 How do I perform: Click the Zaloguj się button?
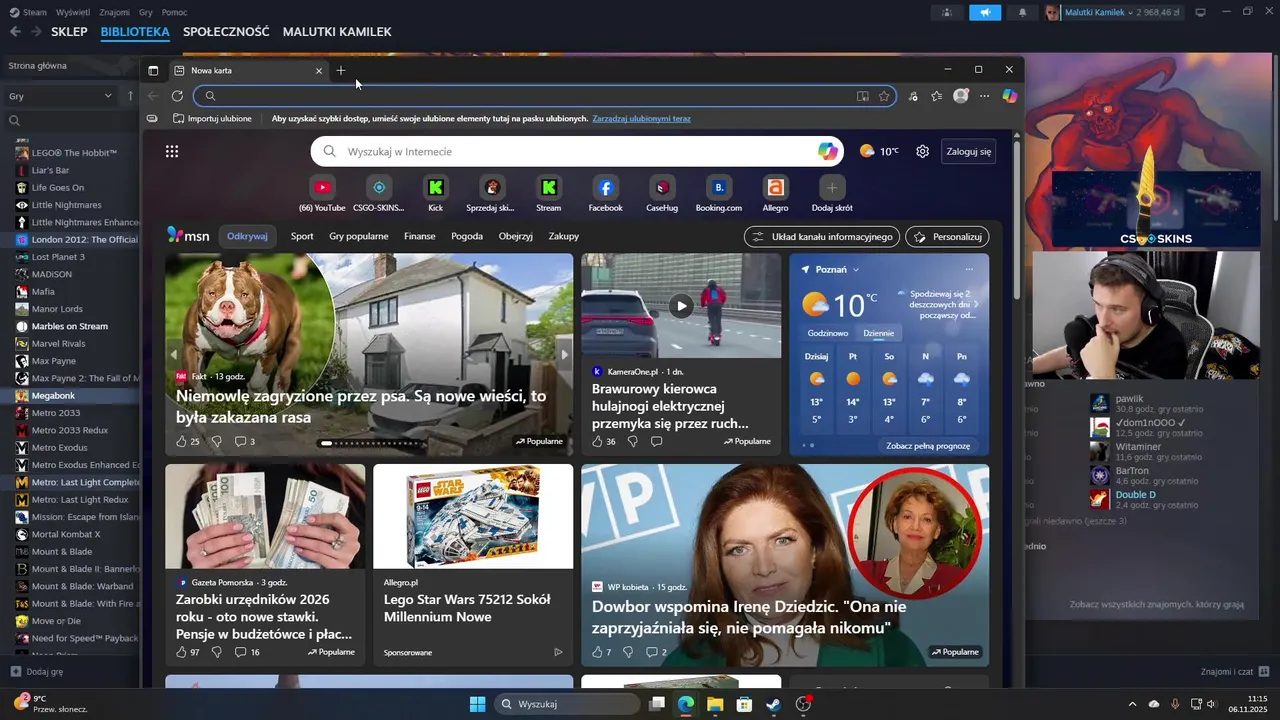click(x=968, y=151)
